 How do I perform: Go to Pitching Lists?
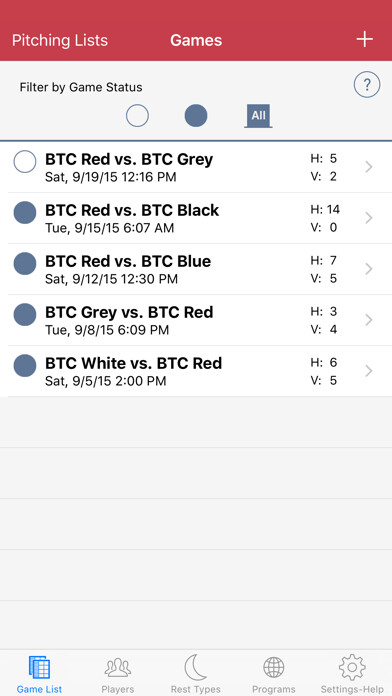[x=59, y=40]
